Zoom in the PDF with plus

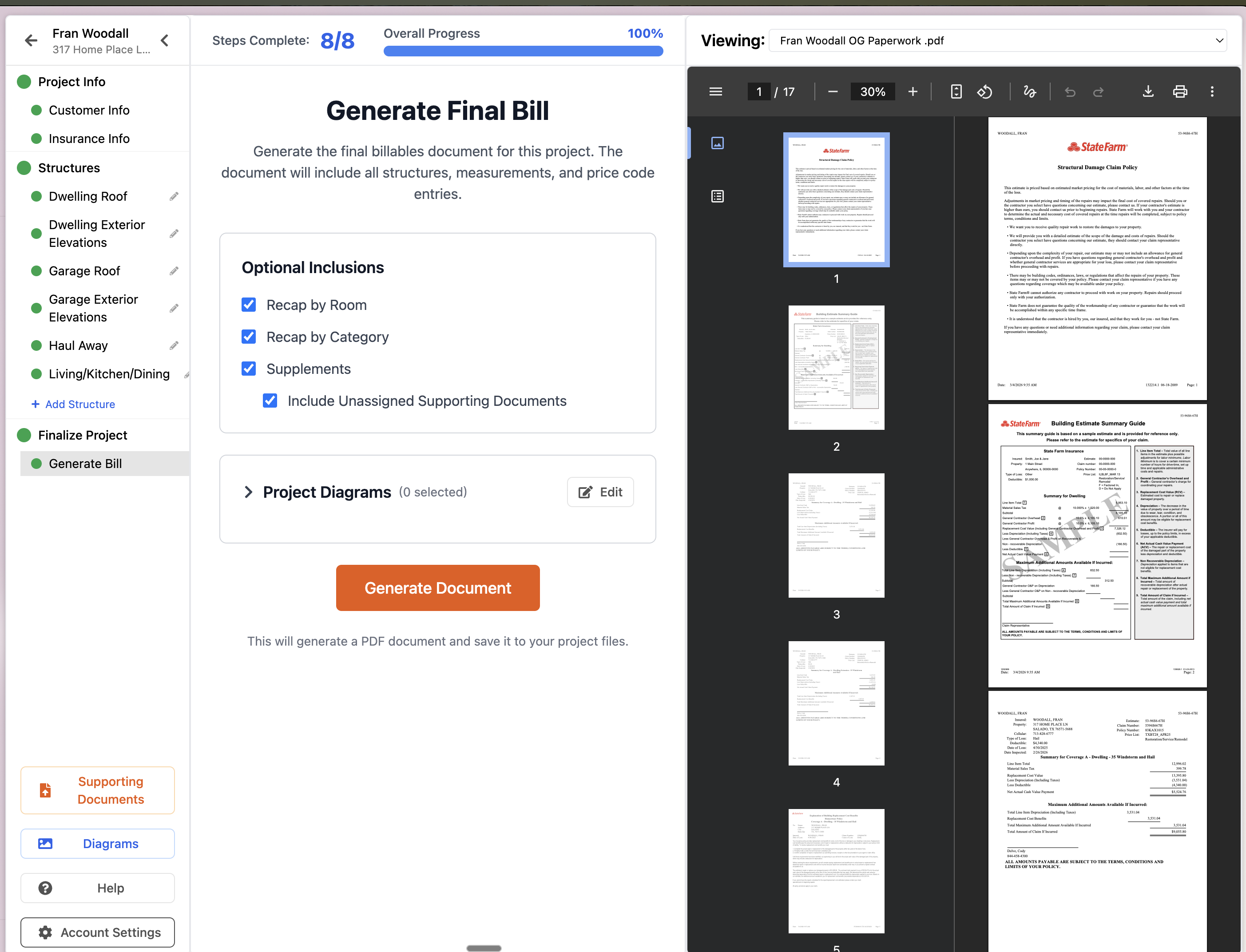pyautogui.click(x=912, y=92)
